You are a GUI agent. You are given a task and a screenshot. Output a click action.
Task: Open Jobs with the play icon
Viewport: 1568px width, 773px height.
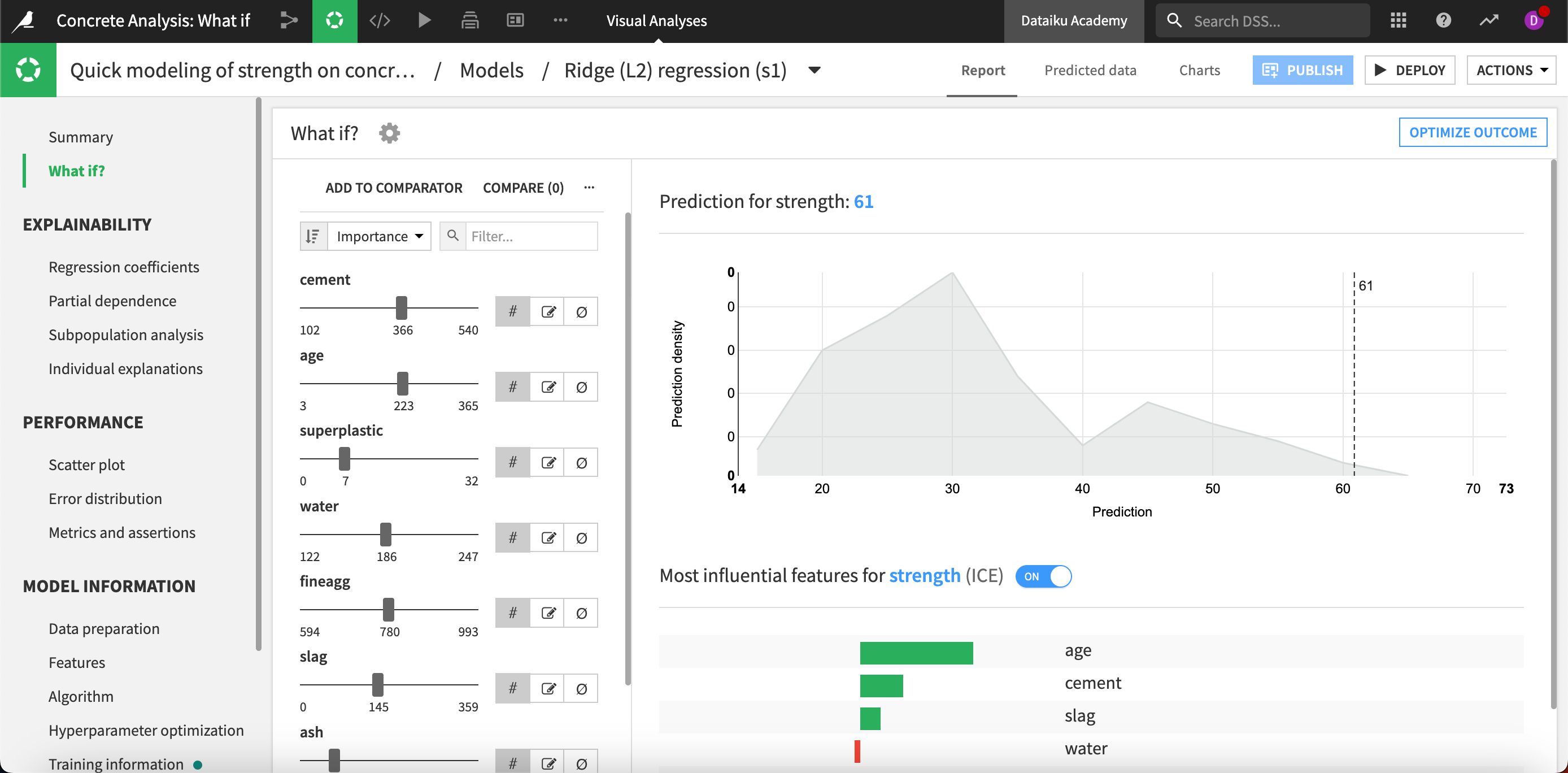click(424, 20)
